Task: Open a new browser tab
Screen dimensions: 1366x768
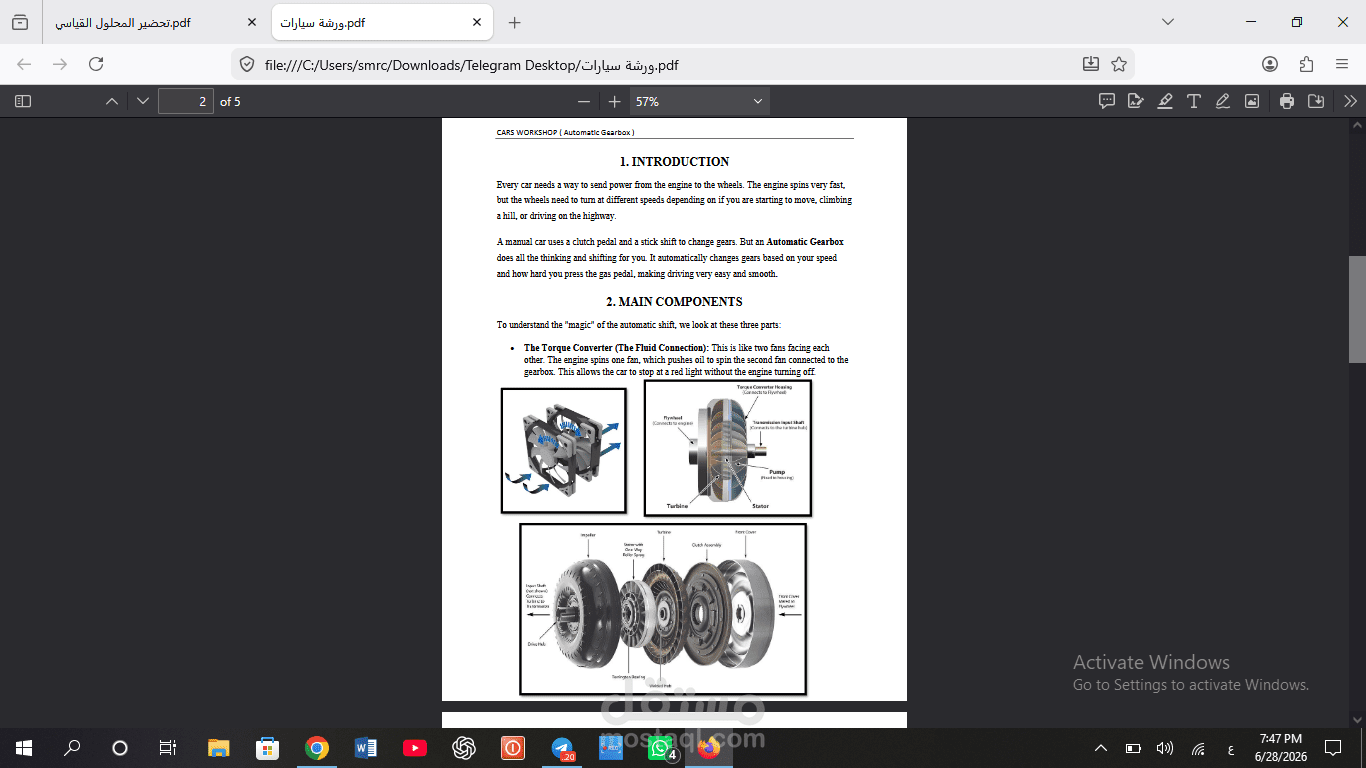Action: (515, 22)
